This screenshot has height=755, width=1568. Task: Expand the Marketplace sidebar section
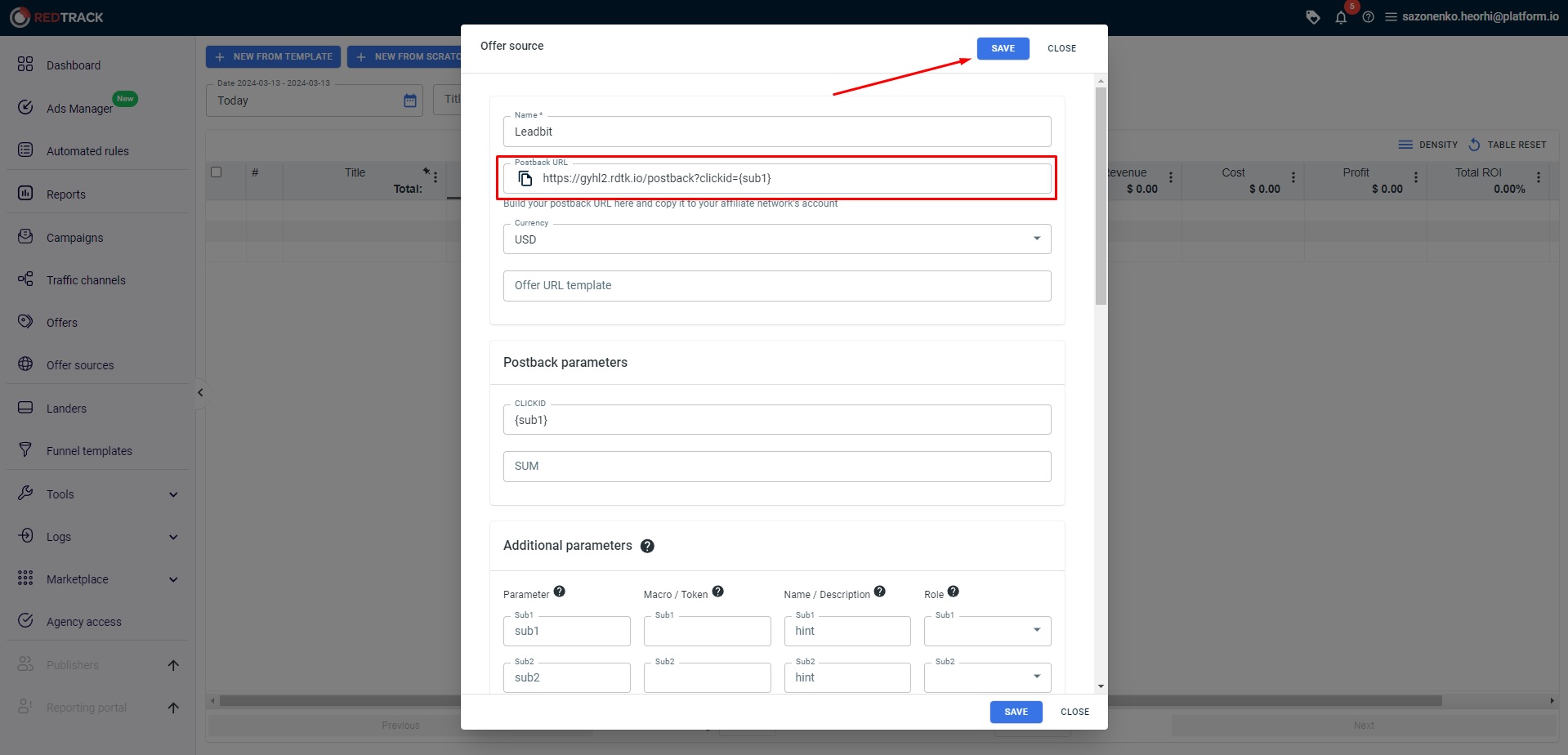(x=98, y=579)
